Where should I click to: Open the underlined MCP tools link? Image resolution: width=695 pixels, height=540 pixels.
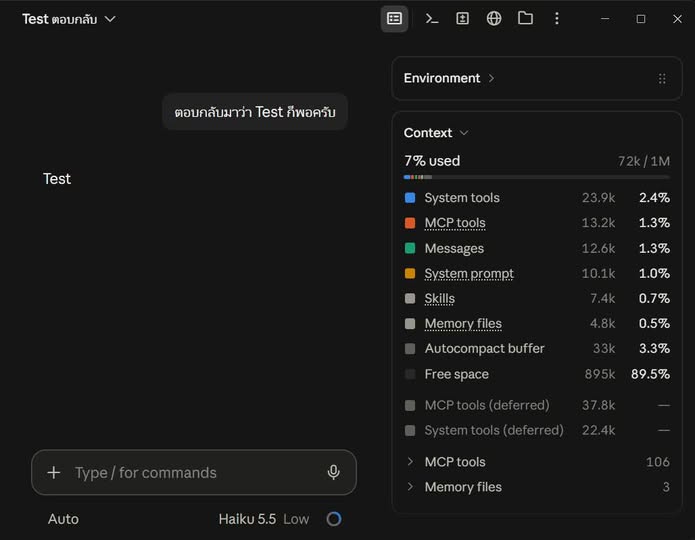pyautogui.click(x=455, y=223)
